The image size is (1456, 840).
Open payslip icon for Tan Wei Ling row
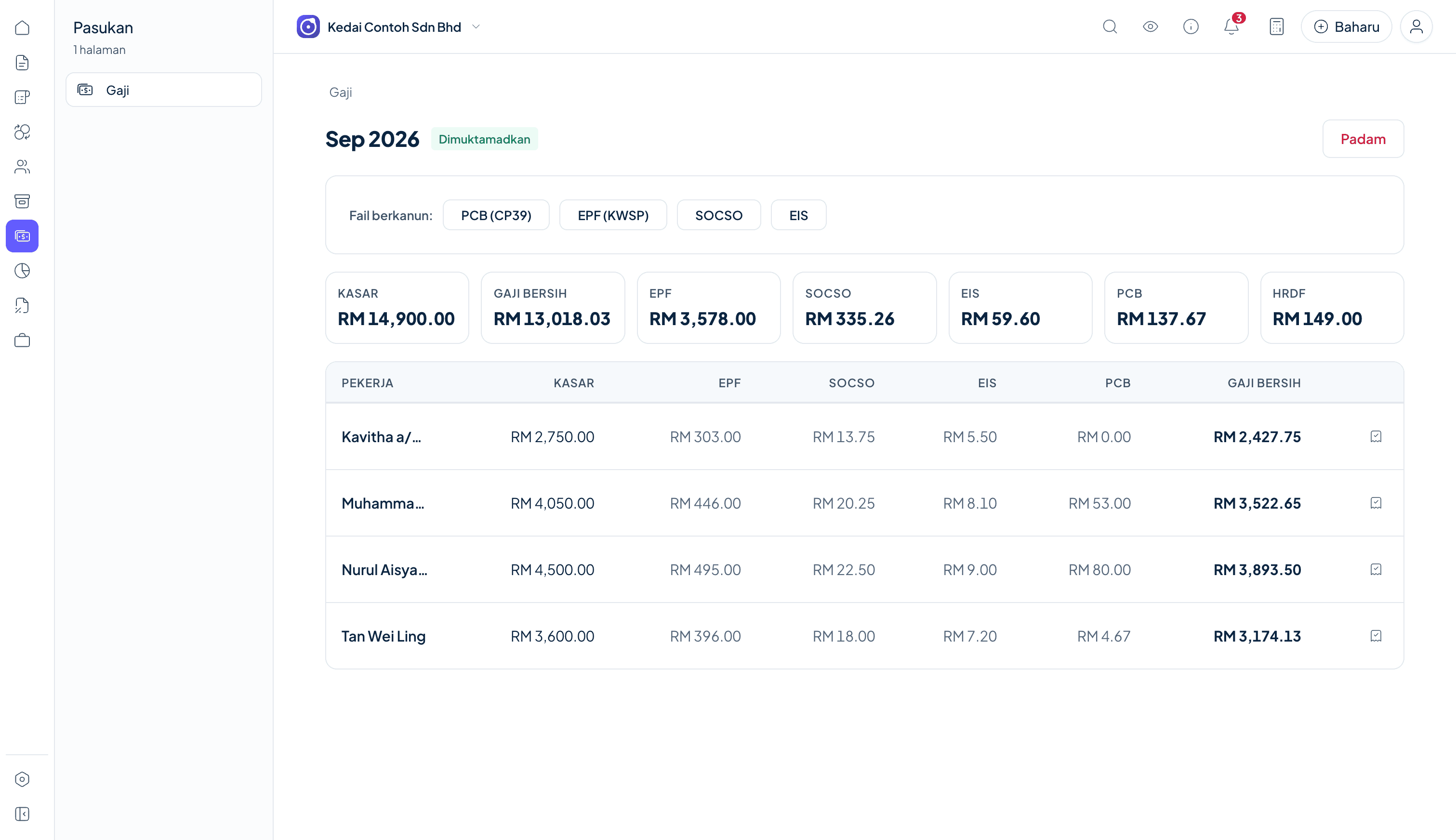click(1376, 636)
